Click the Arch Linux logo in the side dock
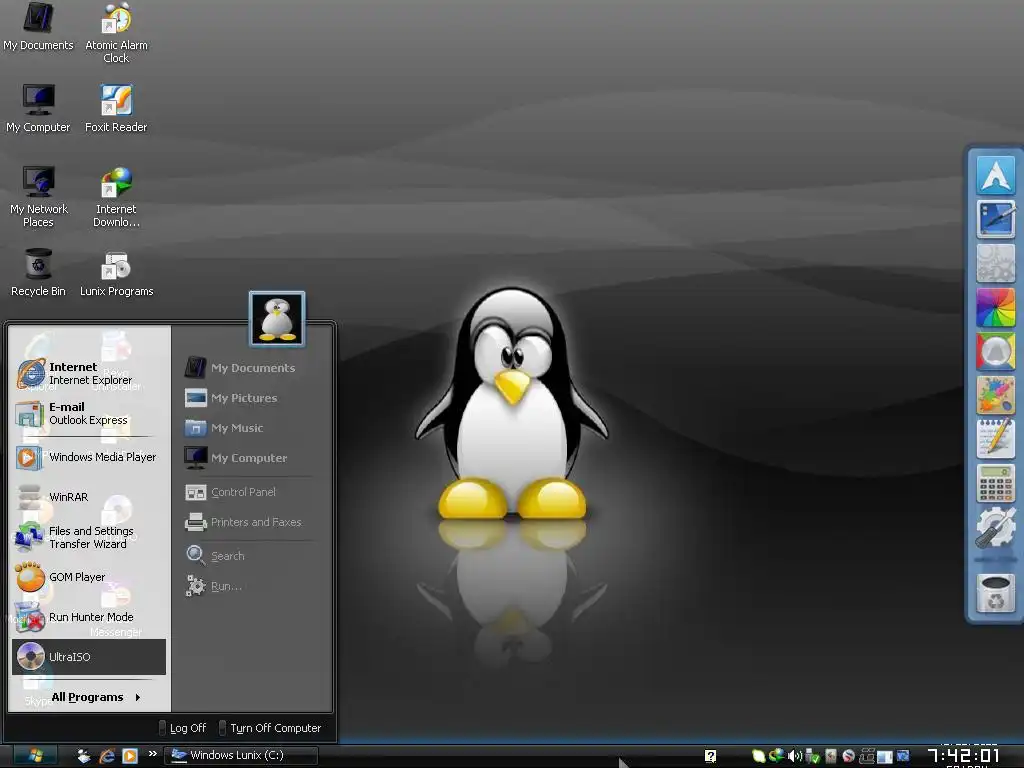1024x768 pixels. [995, 174]
